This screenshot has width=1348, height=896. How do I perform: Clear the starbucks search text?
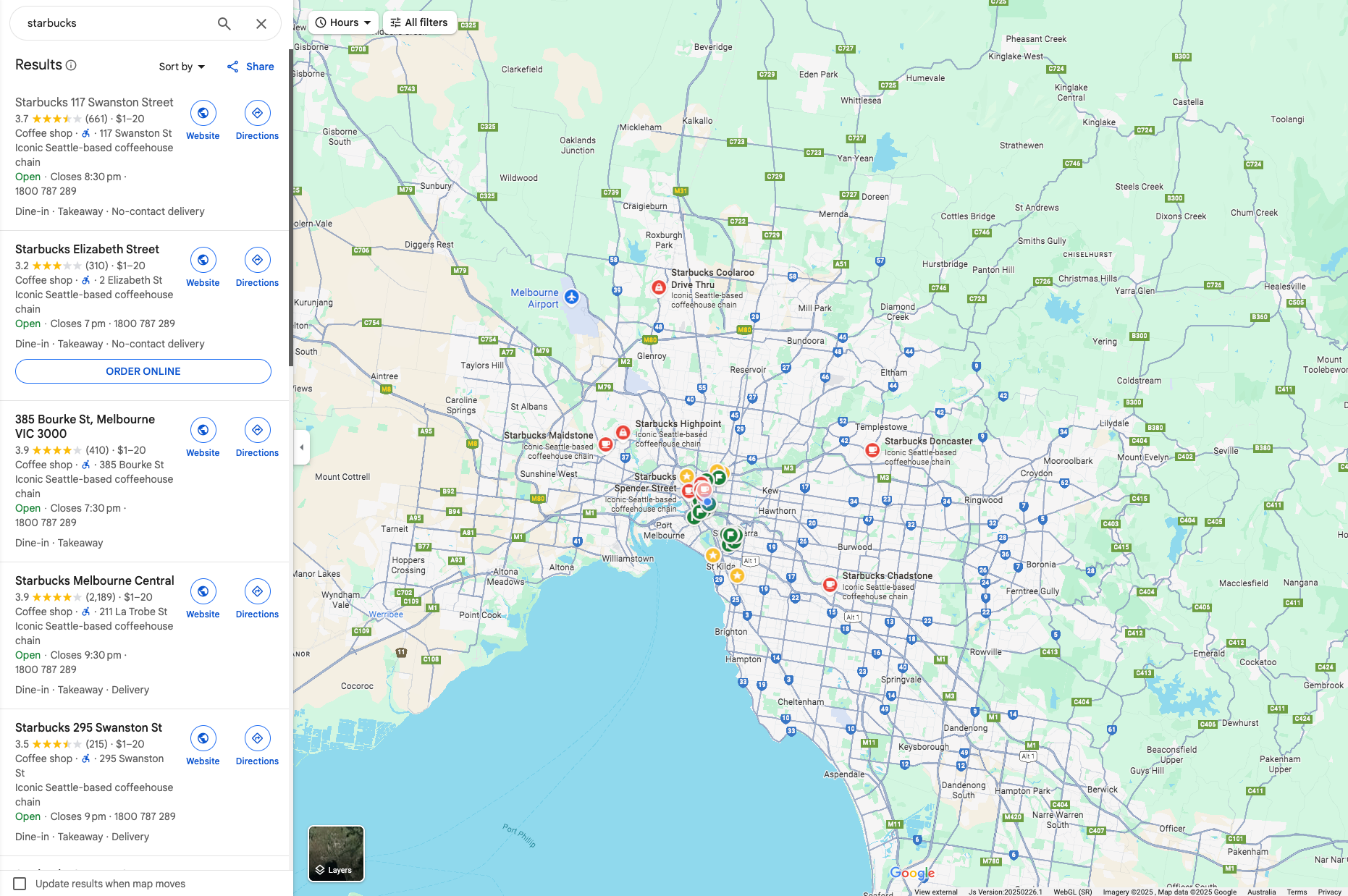[x=261, y=24]
